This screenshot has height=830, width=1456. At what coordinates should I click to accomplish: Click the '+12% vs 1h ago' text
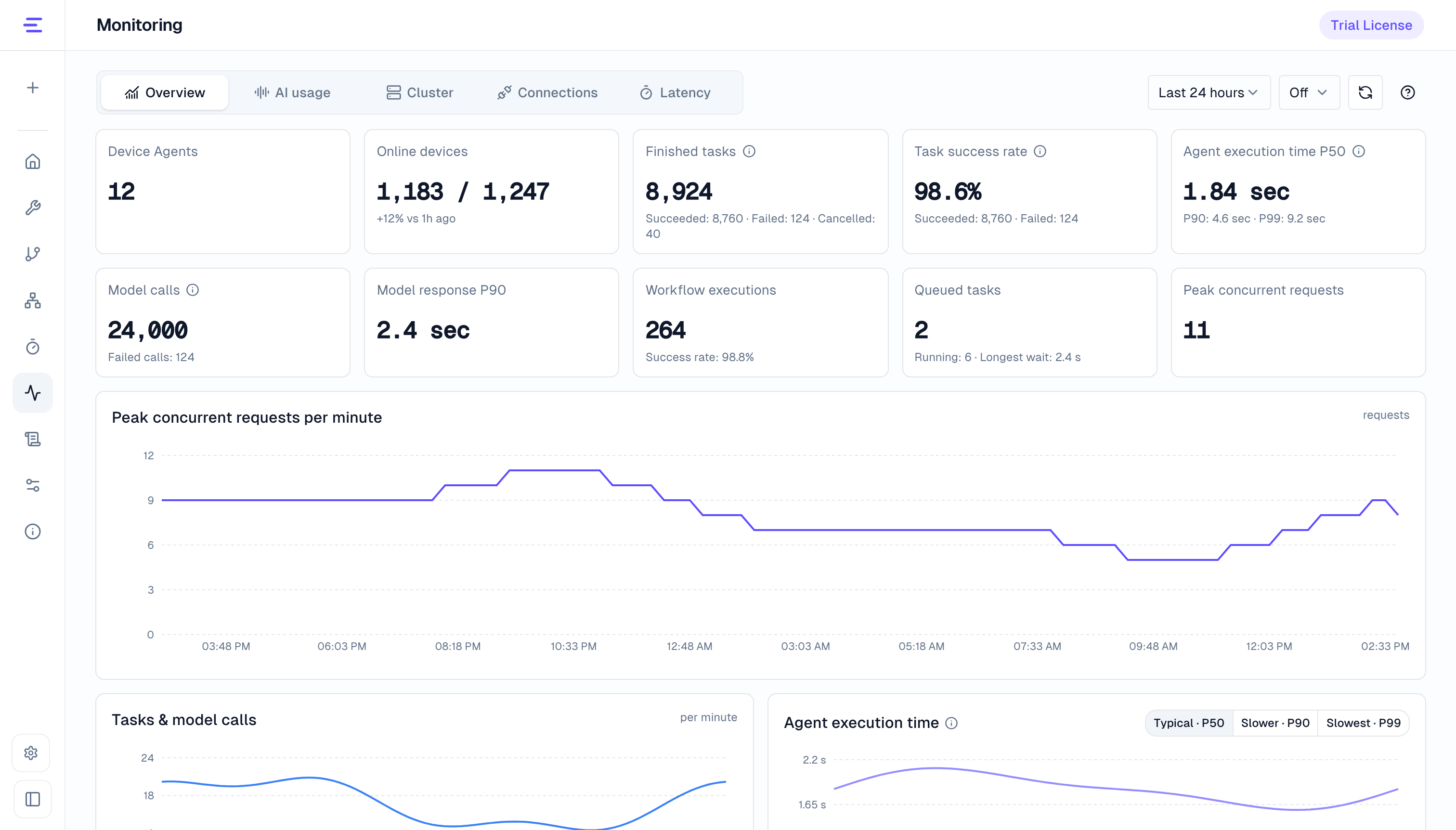tap(416, 218)
